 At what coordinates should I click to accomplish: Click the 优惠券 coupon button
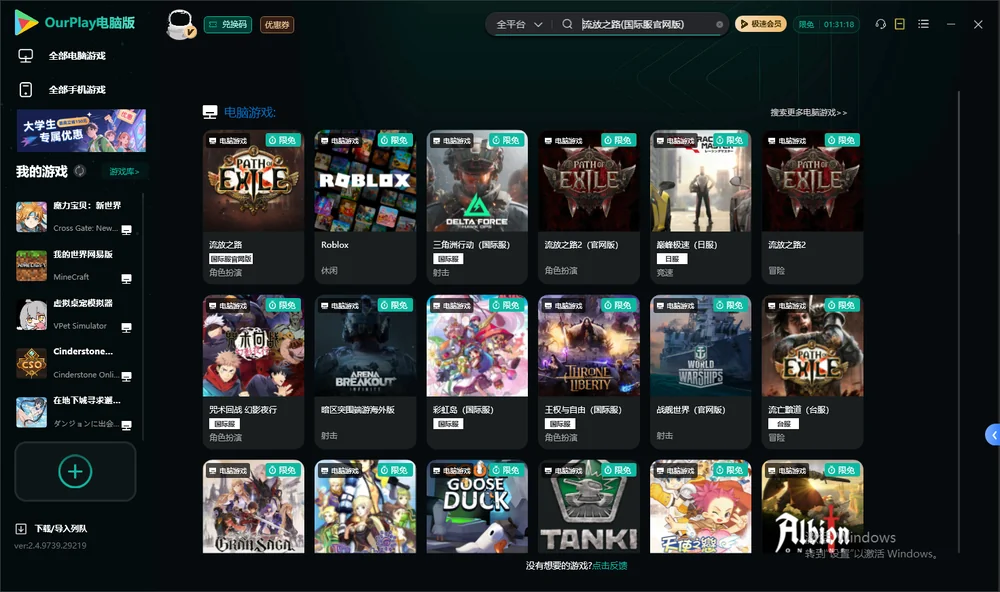pos(277,25)
